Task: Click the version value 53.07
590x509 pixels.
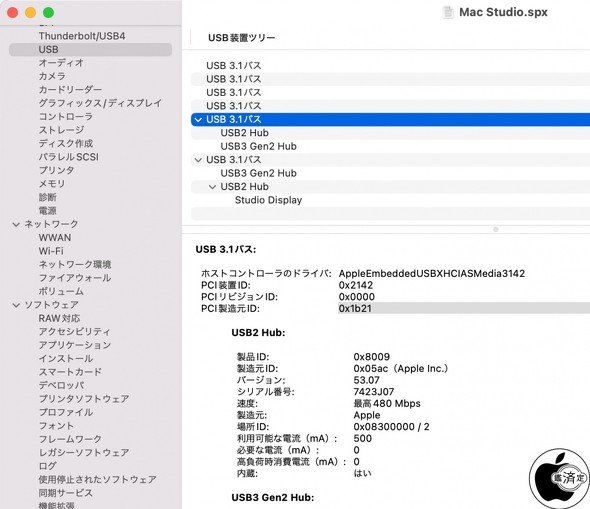Action: (366, 380)
